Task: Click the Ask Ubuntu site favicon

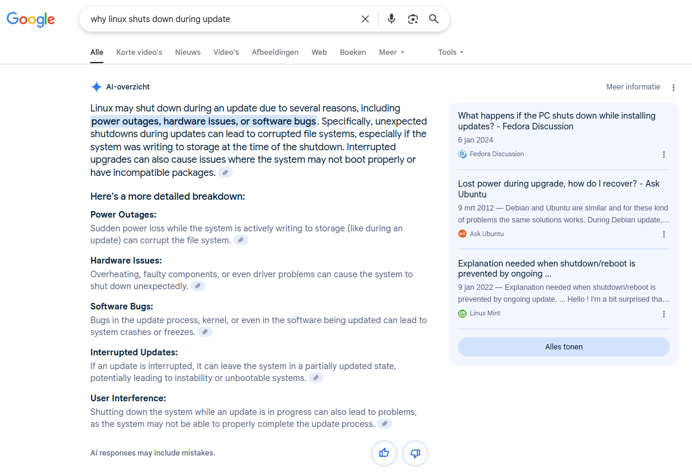Action: 462,234
